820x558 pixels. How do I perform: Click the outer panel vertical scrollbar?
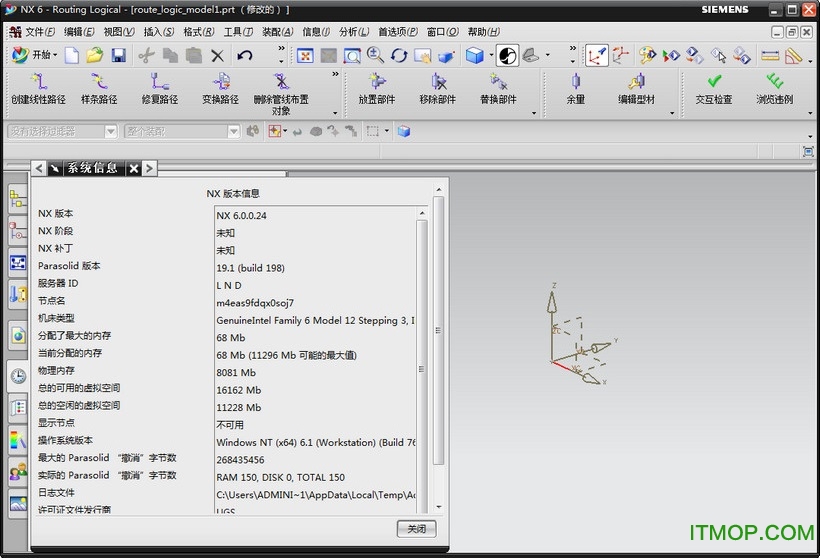(x=439, y=331)
